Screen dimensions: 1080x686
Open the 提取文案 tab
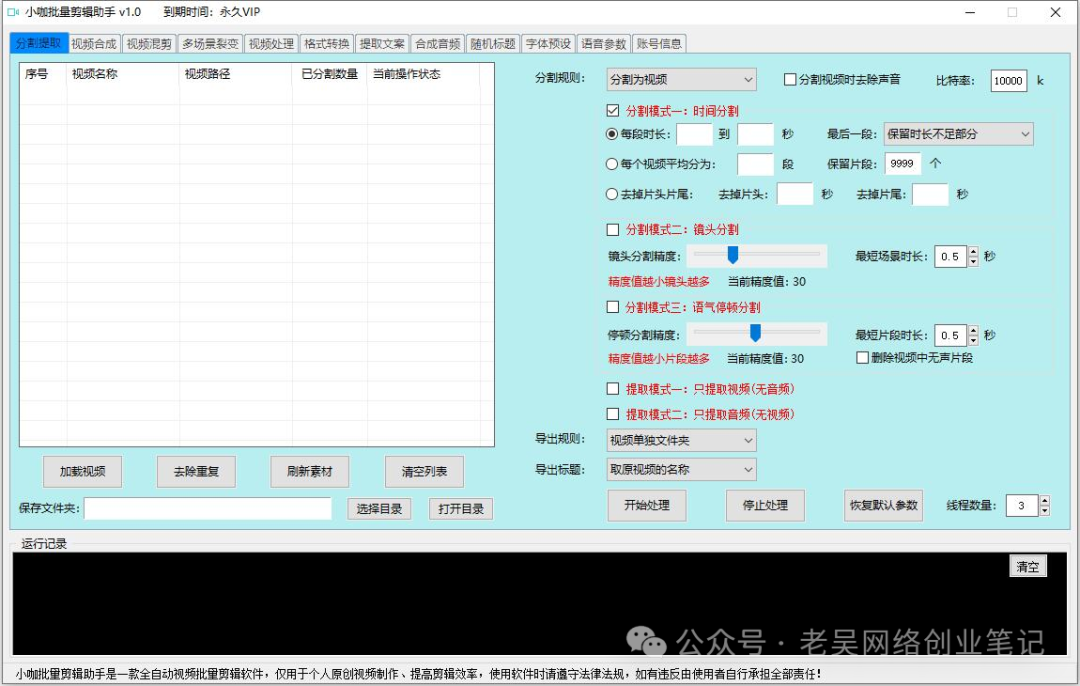(x=382, y=43)
